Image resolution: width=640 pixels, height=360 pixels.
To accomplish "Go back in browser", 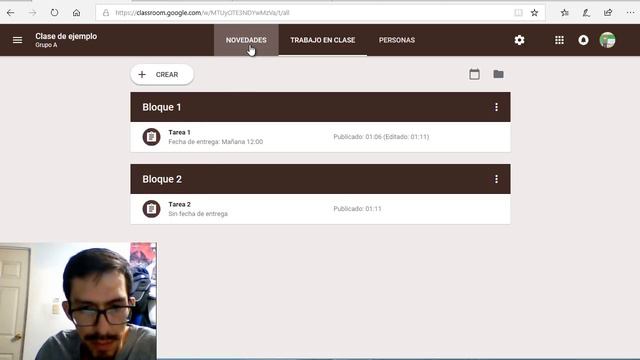I will [11, 13].
